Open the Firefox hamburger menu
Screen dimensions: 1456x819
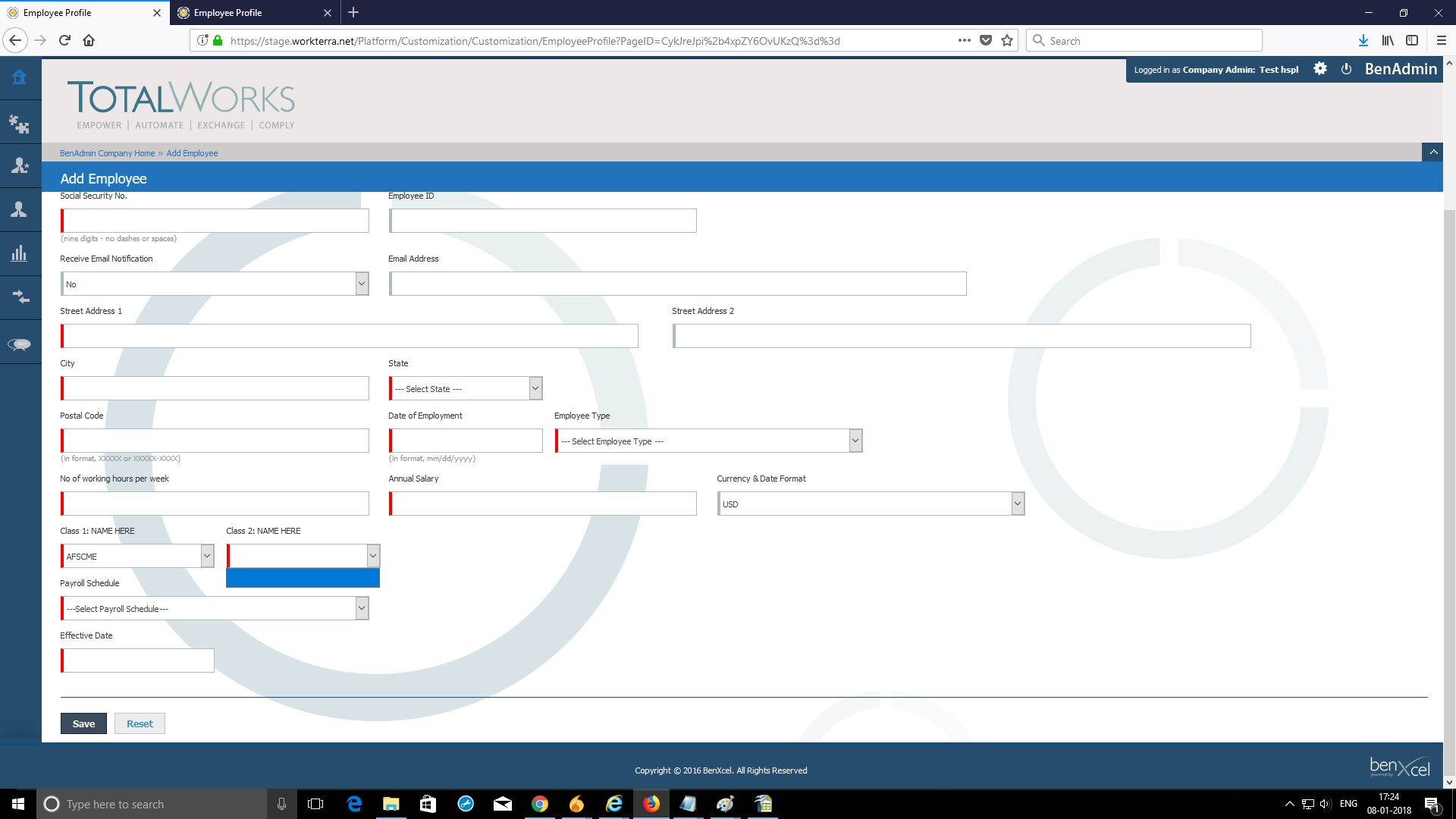[x=1442, y=41]
